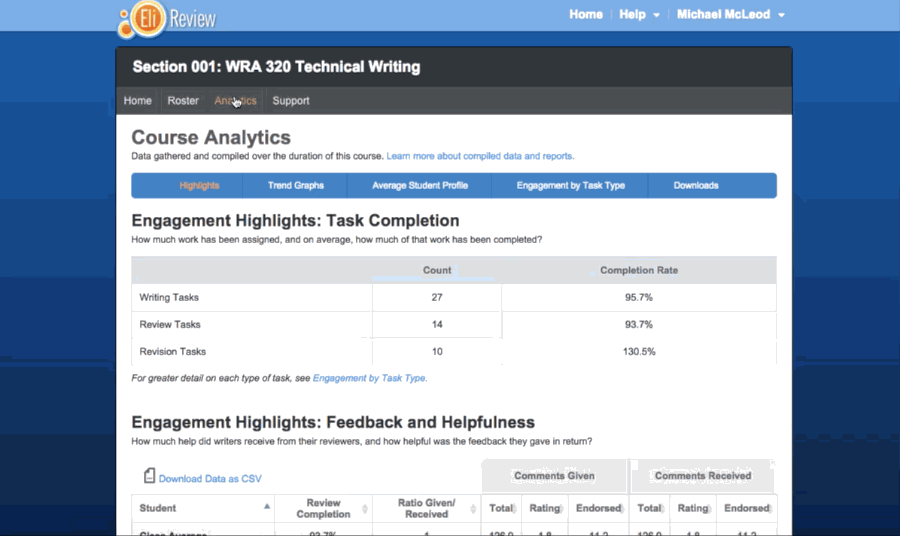Select the Revision Tasks count 10

(437, 351)
